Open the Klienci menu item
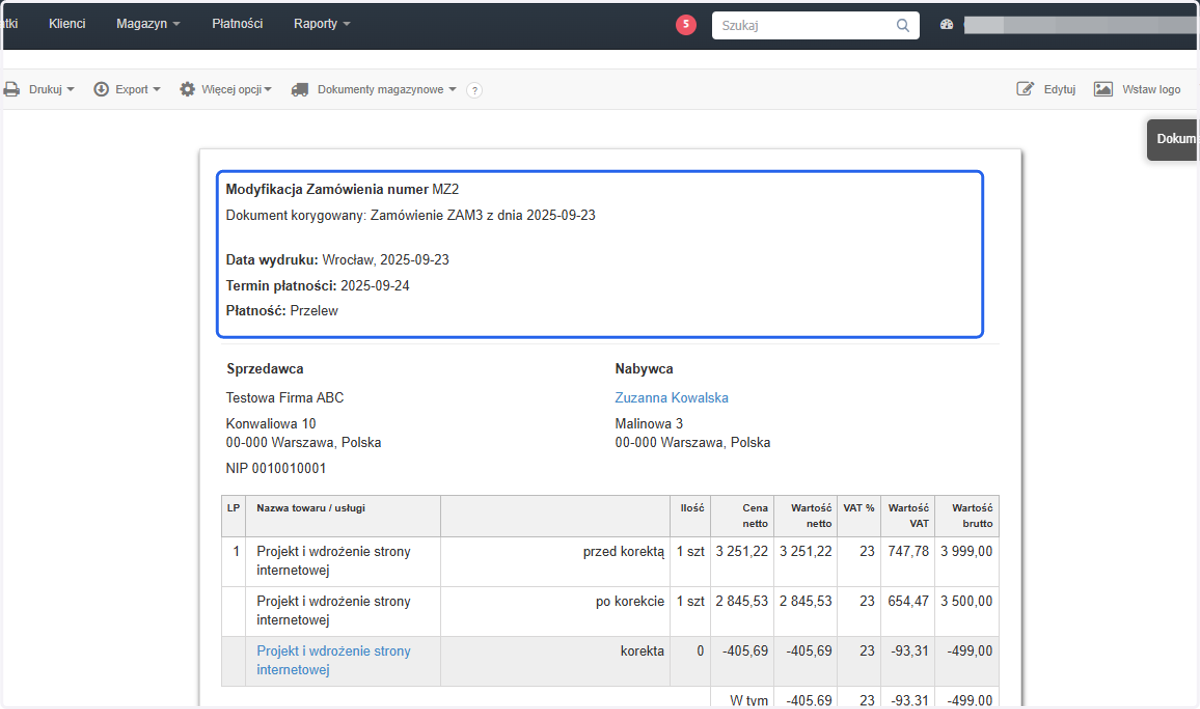1200x709 pixels. [67, 24]
